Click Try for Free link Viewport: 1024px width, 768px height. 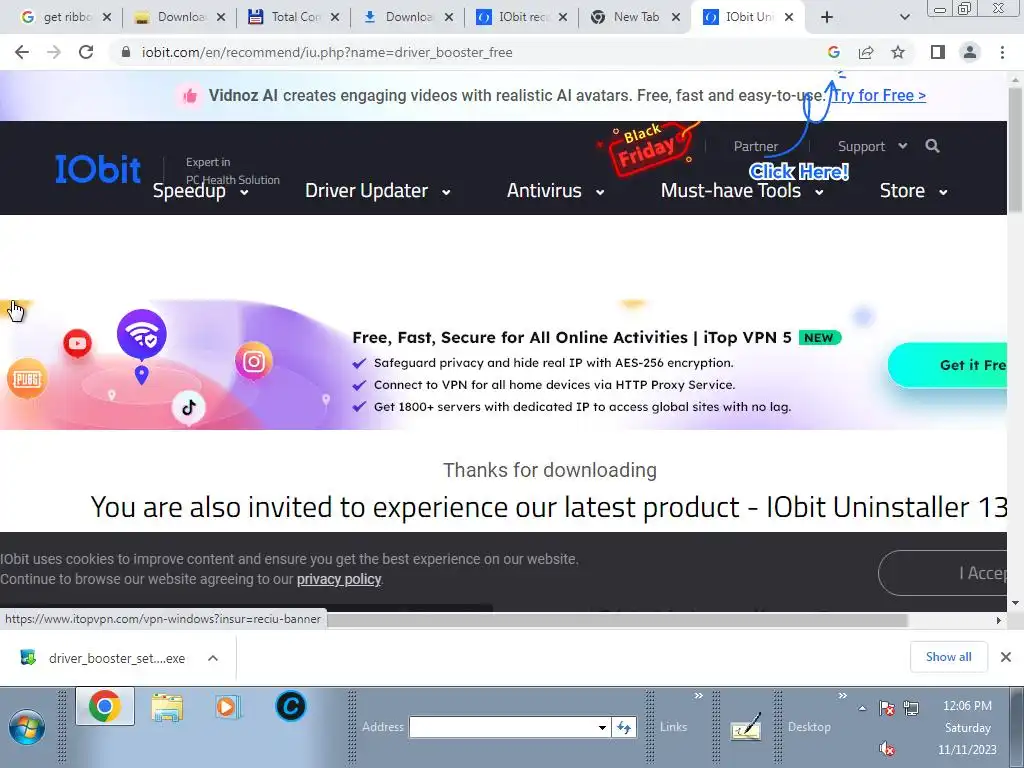coord(878,95)
